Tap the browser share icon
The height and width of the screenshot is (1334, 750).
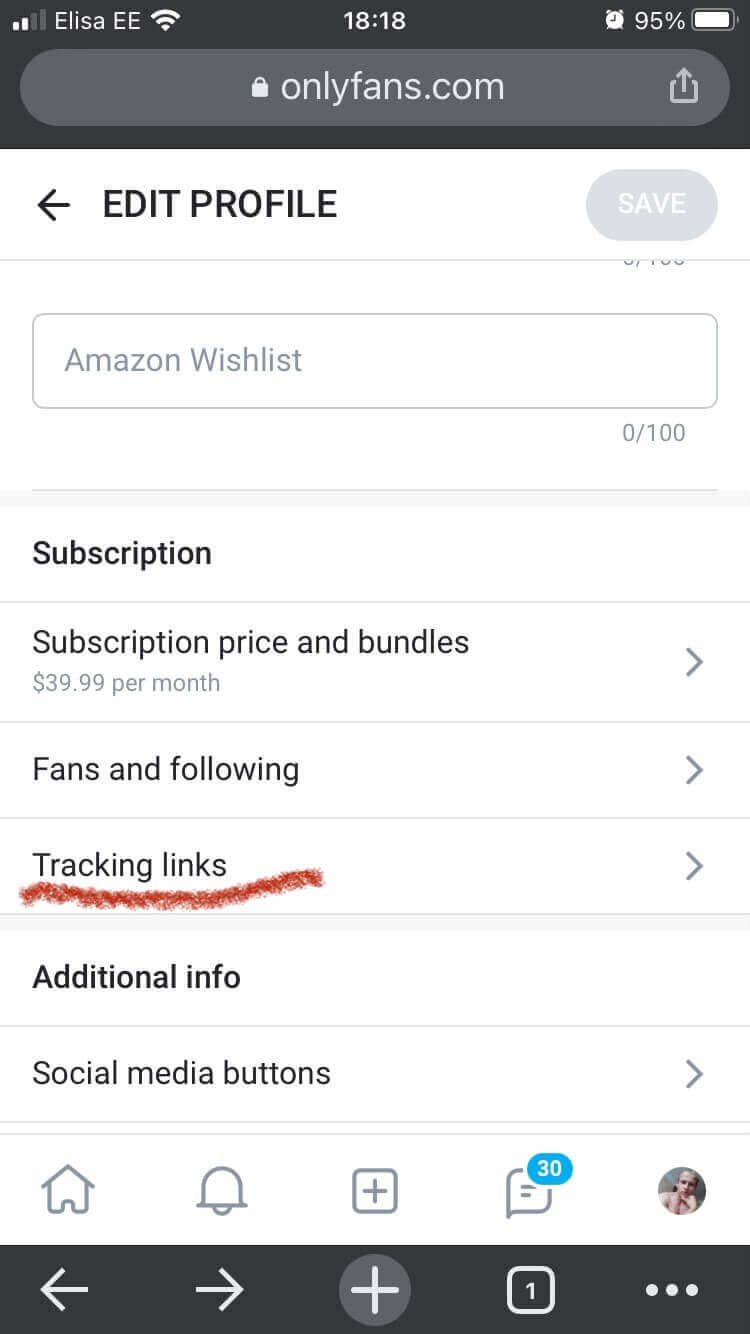coord(683,87)
